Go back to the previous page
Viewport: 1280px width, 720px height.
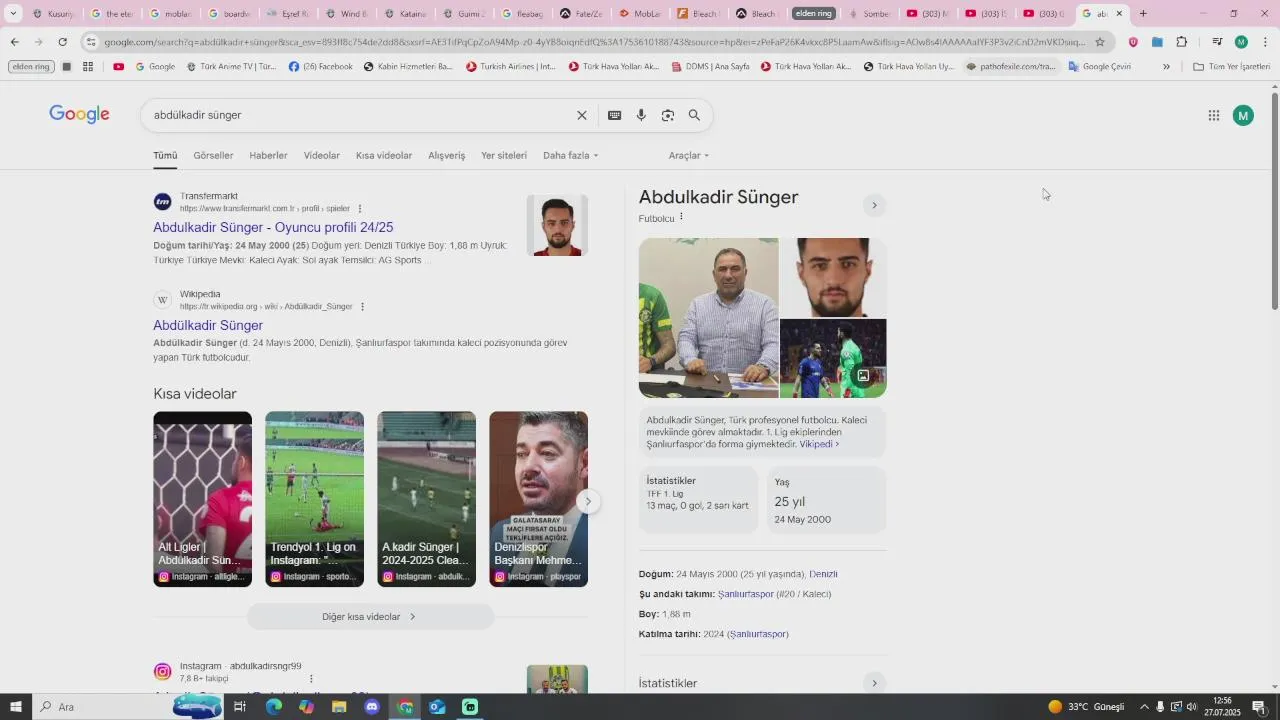[14, 42]
